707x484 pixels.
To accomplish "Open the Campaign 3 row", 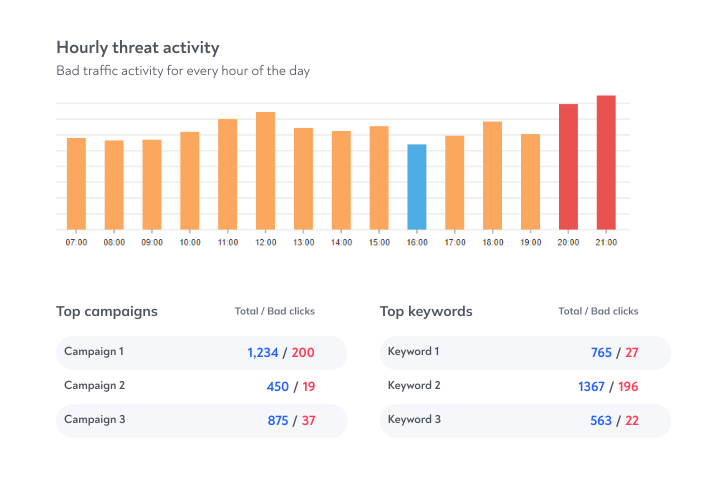I will click(x=202, y=420).
